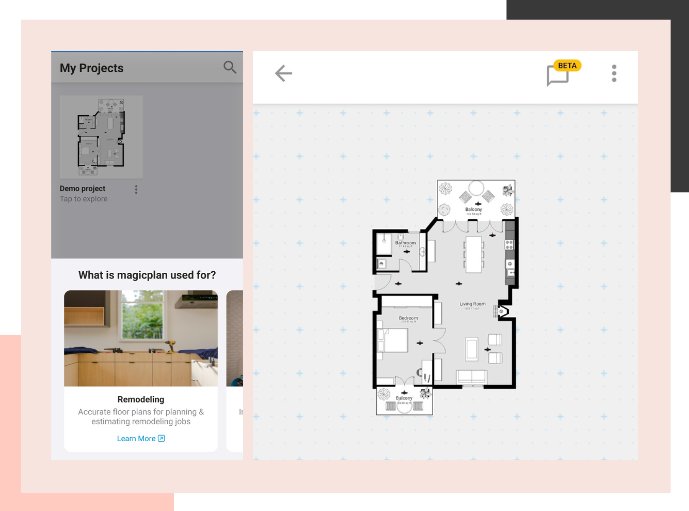The width and height of the screenshot is (689, 511).
Task: Click the dining table in the floor plan
Action: pos(474,254)
